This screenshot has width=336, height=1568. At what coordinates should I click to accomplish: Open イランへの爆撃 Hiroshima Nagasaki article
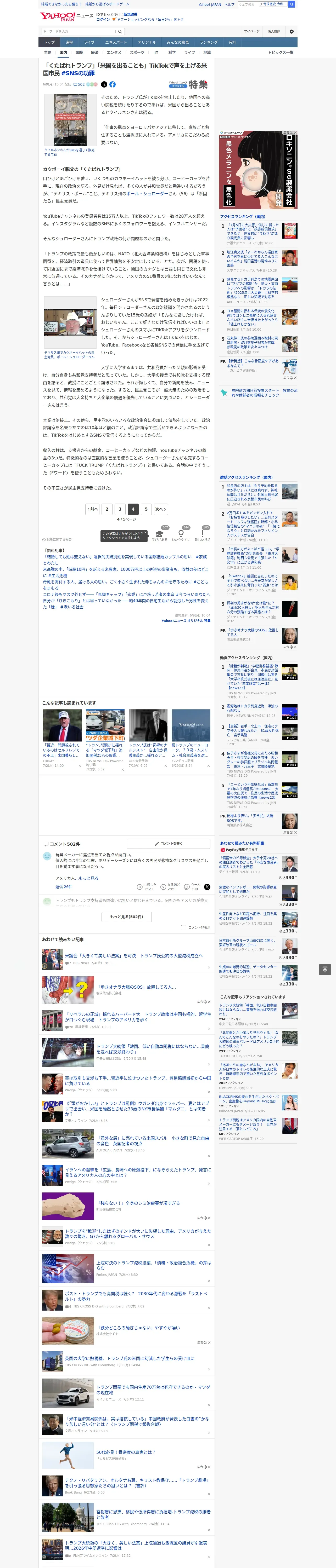pos(138,1172)
